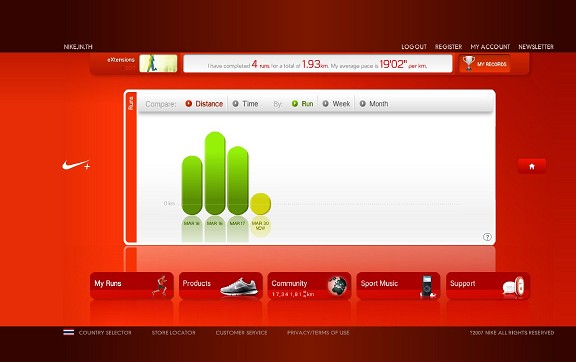
Task: Open the COUNTRY SELECTOR link
Action: point(105,333)
